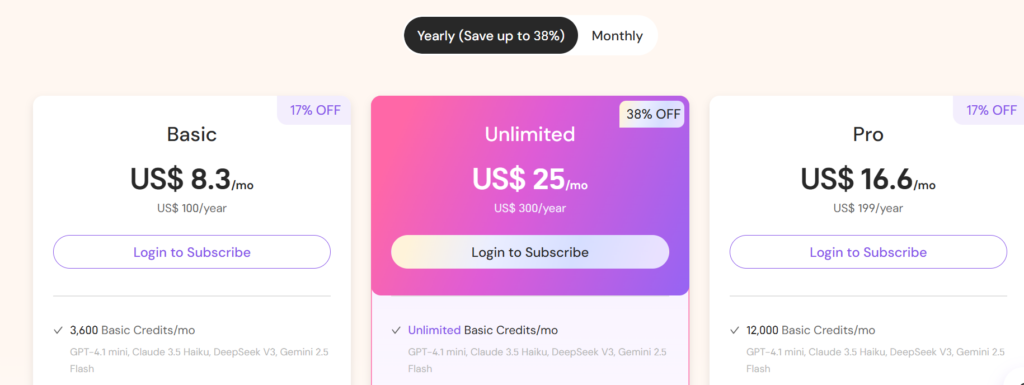Click the 17% OFF badge on Basic card

click(315, 110)
